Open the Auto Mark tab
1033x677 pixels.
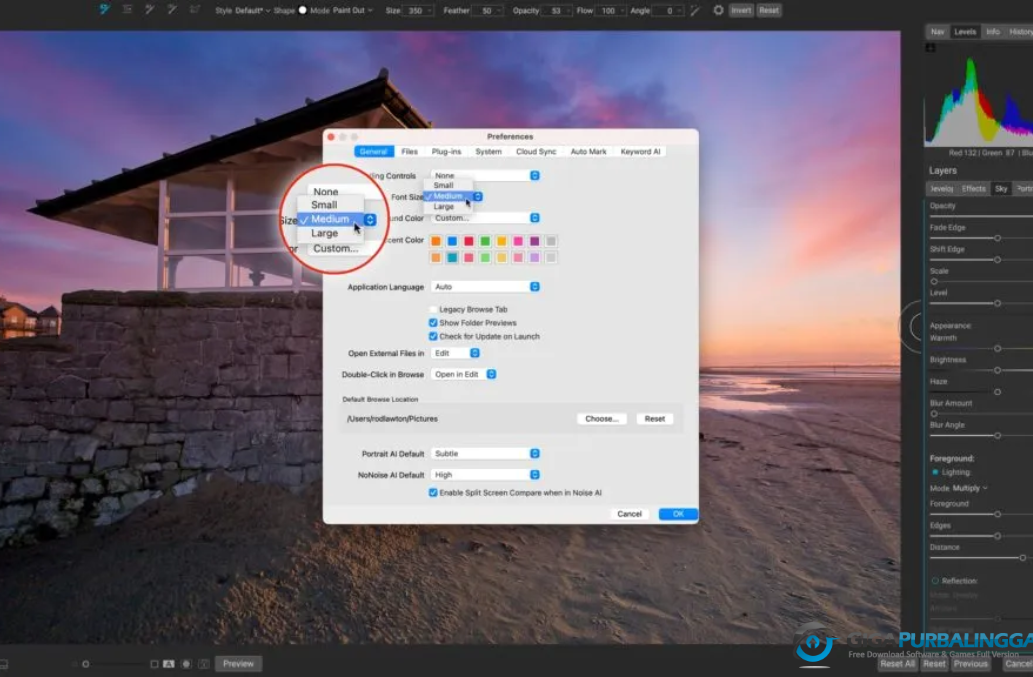588,151
